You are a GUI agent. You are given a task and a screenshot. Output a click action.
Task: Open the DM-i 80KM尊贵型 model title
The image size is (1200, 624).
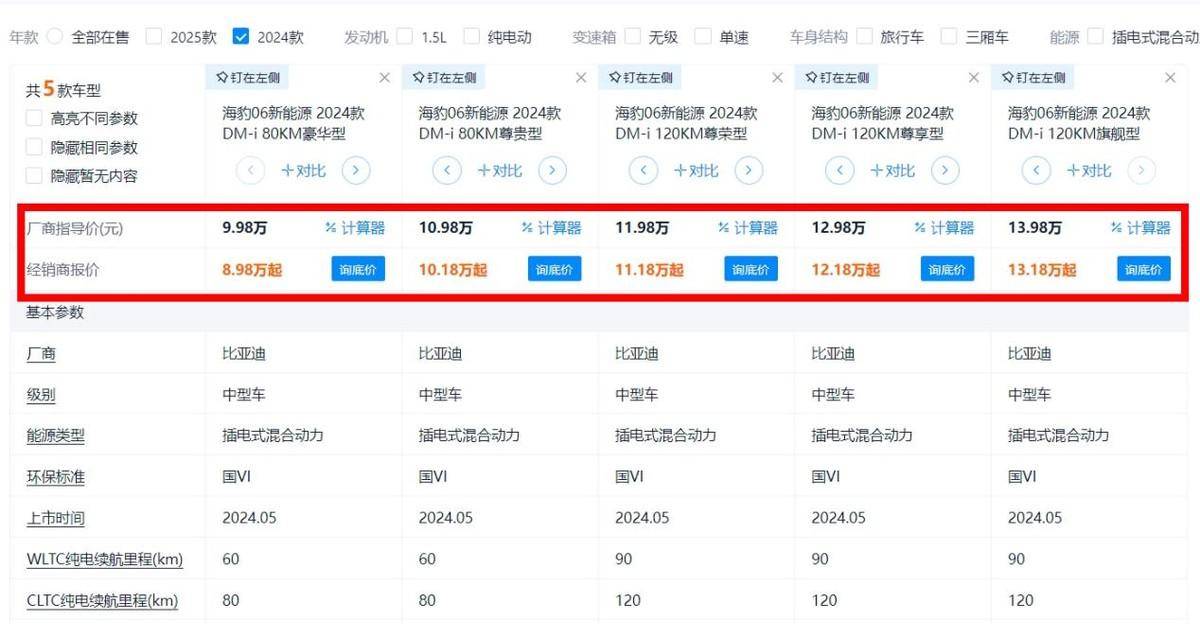pos(490,123)
